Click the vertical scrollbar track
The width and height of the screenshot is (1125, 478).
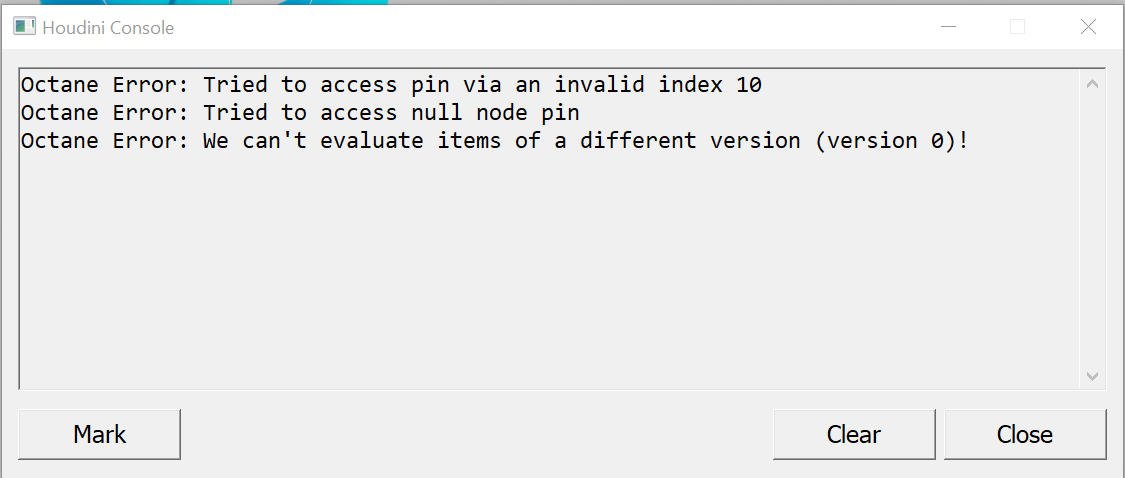(x=1092, y=230)
